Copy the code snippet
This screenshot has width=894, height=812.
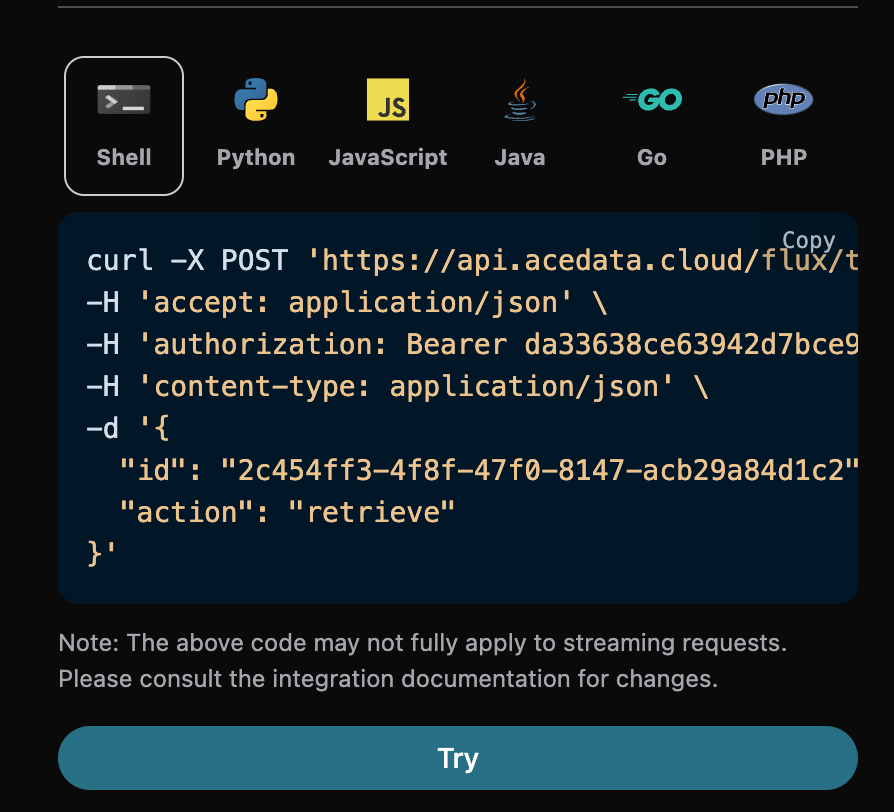[x=808, y=240]
